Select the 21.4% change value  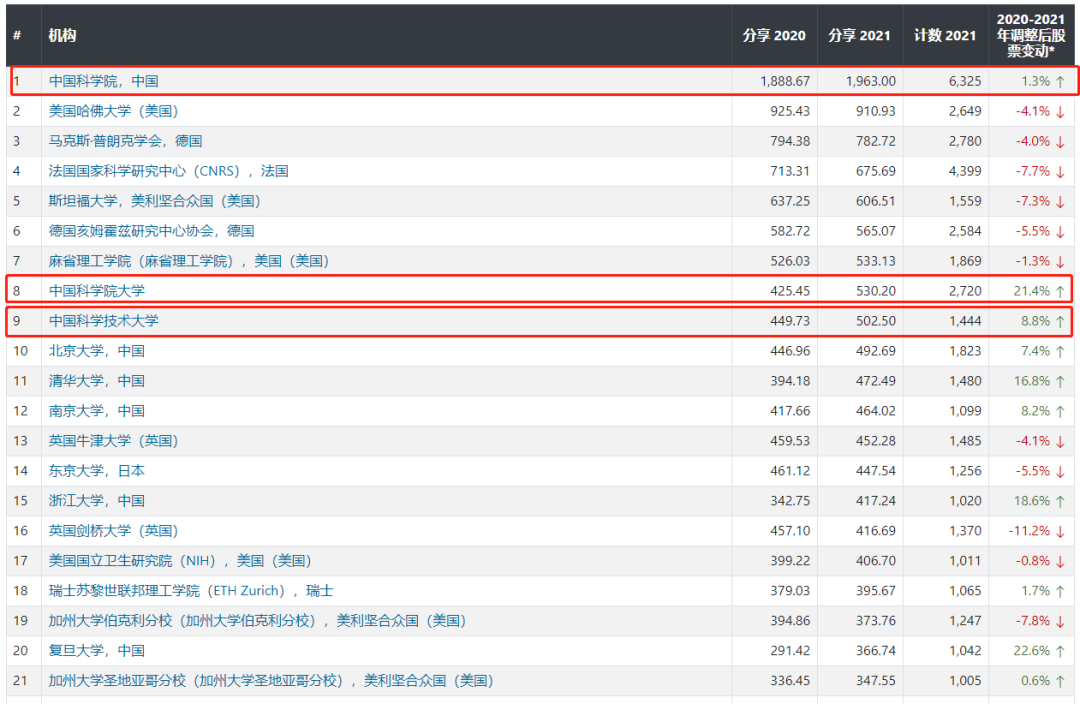tap(1032, 291)
